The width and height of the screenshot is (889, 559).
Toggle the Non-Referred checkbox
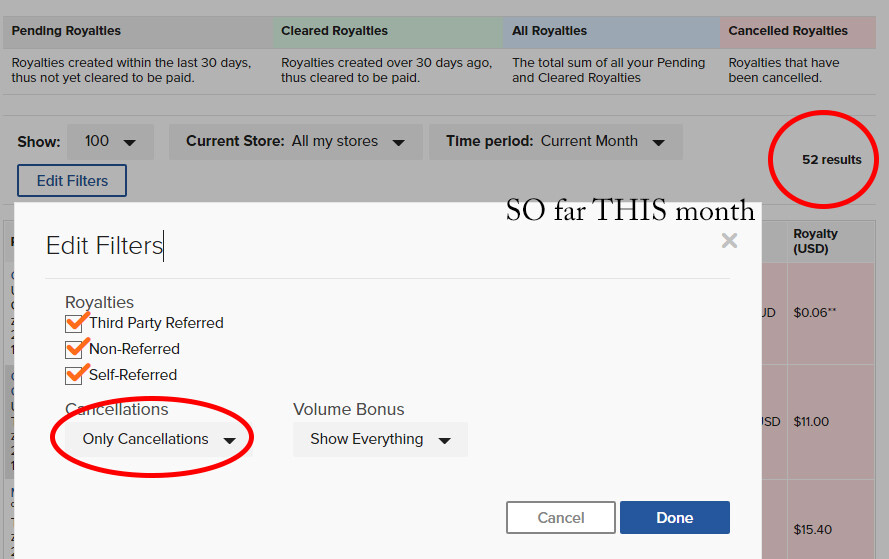[74, 349]
